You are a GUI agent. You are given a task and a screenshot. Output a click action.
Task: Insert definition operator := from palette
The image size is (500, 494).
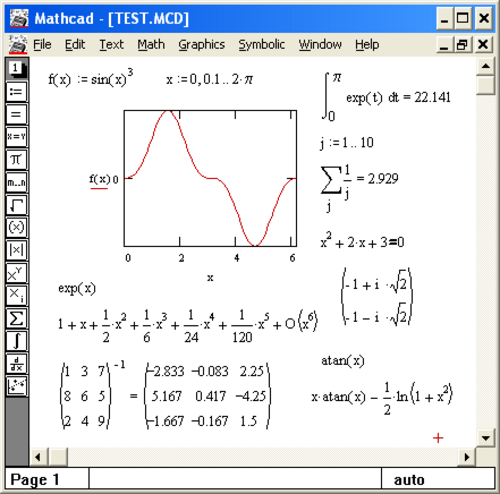coord(16,92)
